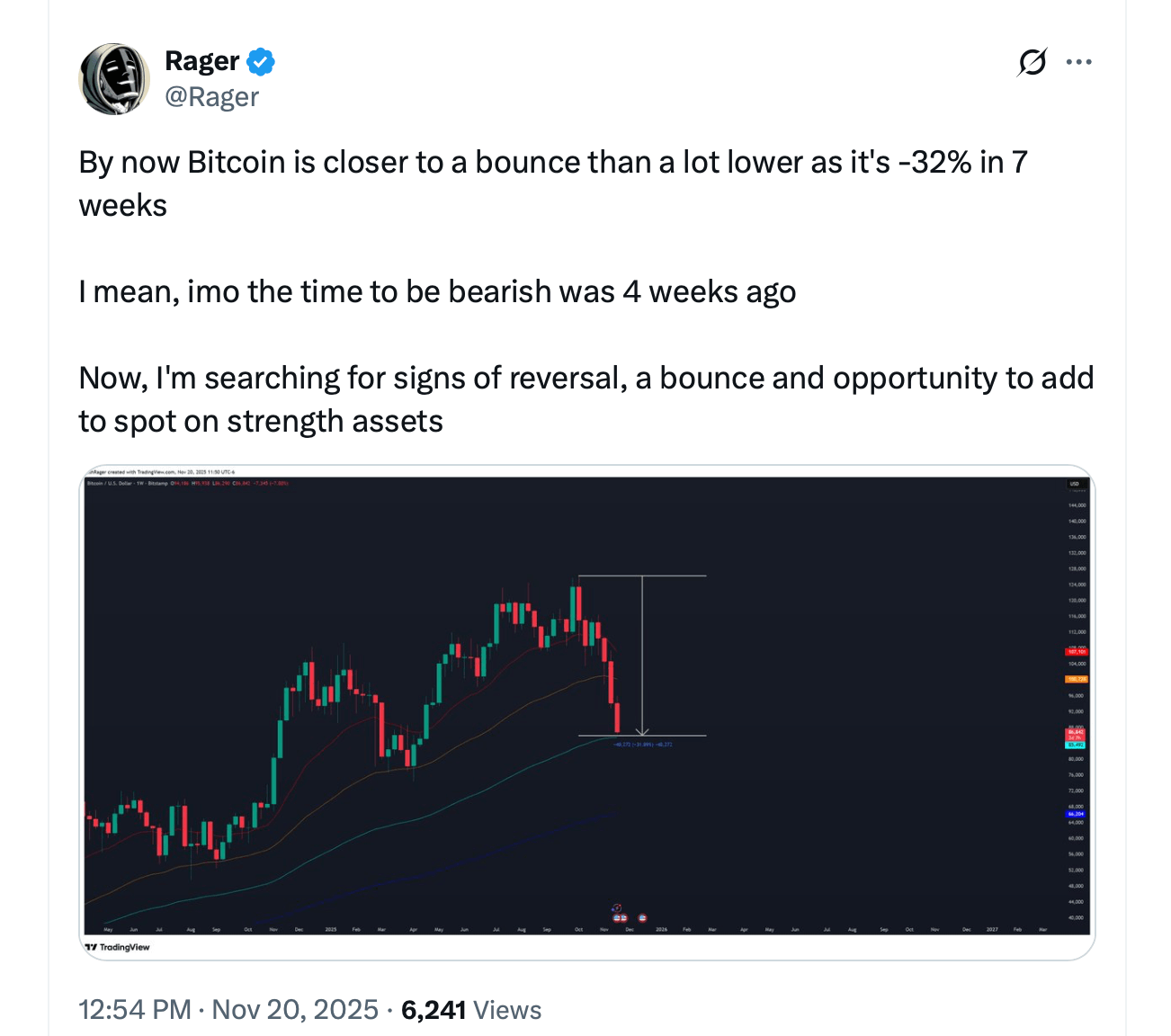
Task: Select the red current-price label on the axis
Action: click(x=1076, y=736)
